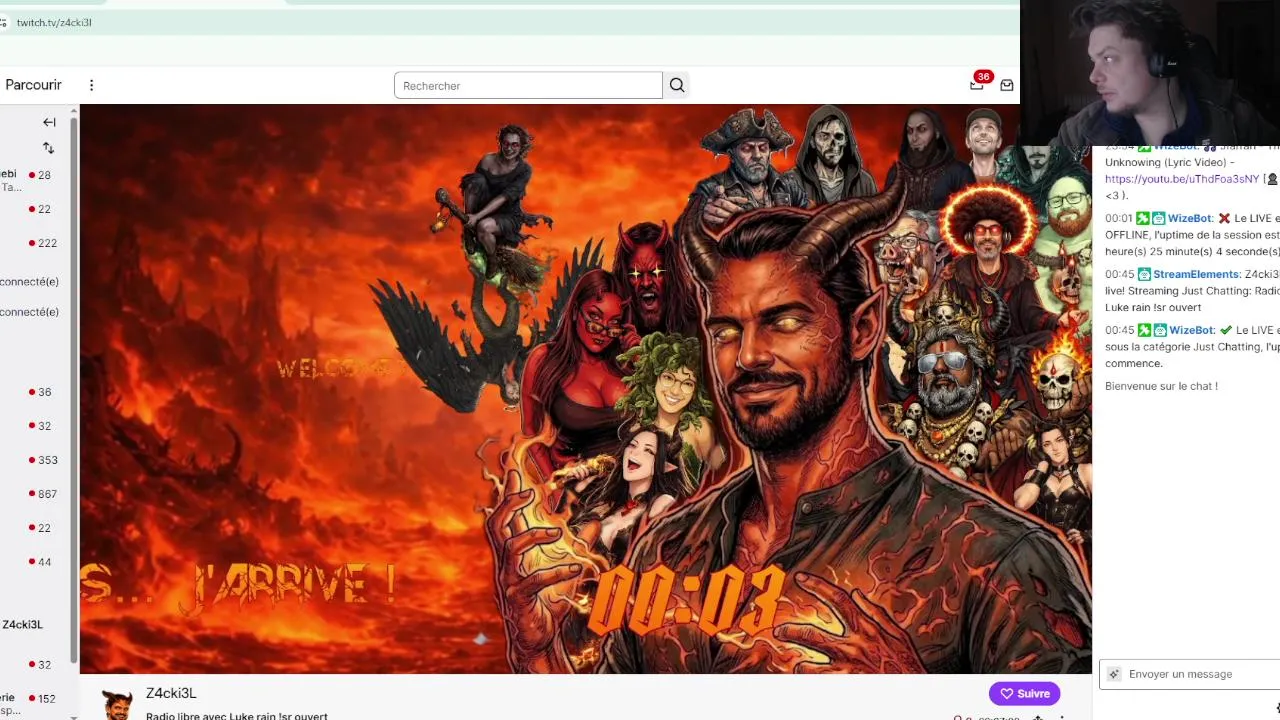The width and height of the screenshot is (1280, 720).
Task: Click StreamElements username in chat
Action: tap(1196, 274)
